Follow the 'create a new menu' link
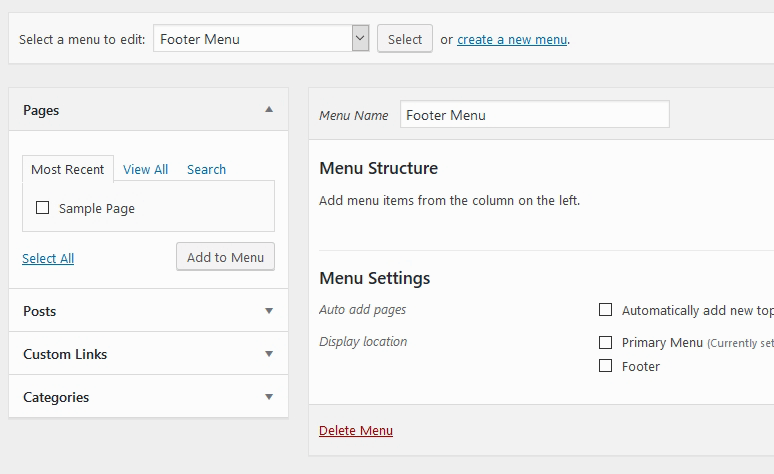This screenshot has width=774, height=474. pyautogui.click(x=512, y=40)
